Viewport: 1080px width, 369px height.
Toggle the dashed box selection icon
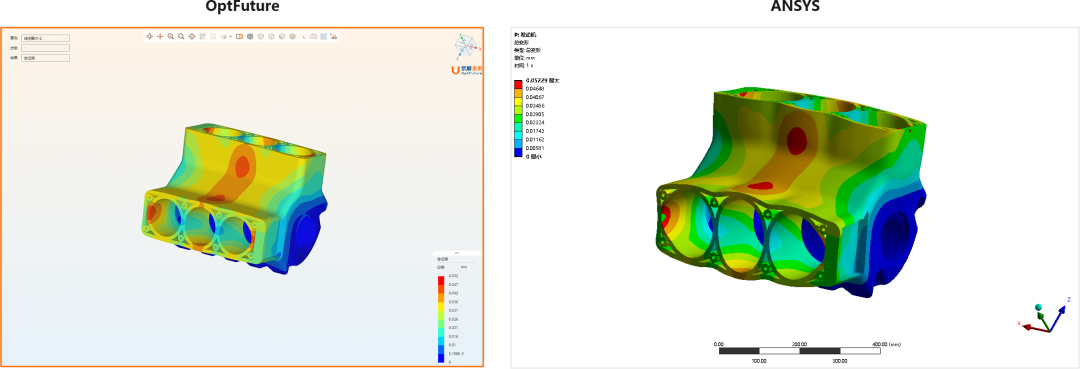click(x=213, y=36)
